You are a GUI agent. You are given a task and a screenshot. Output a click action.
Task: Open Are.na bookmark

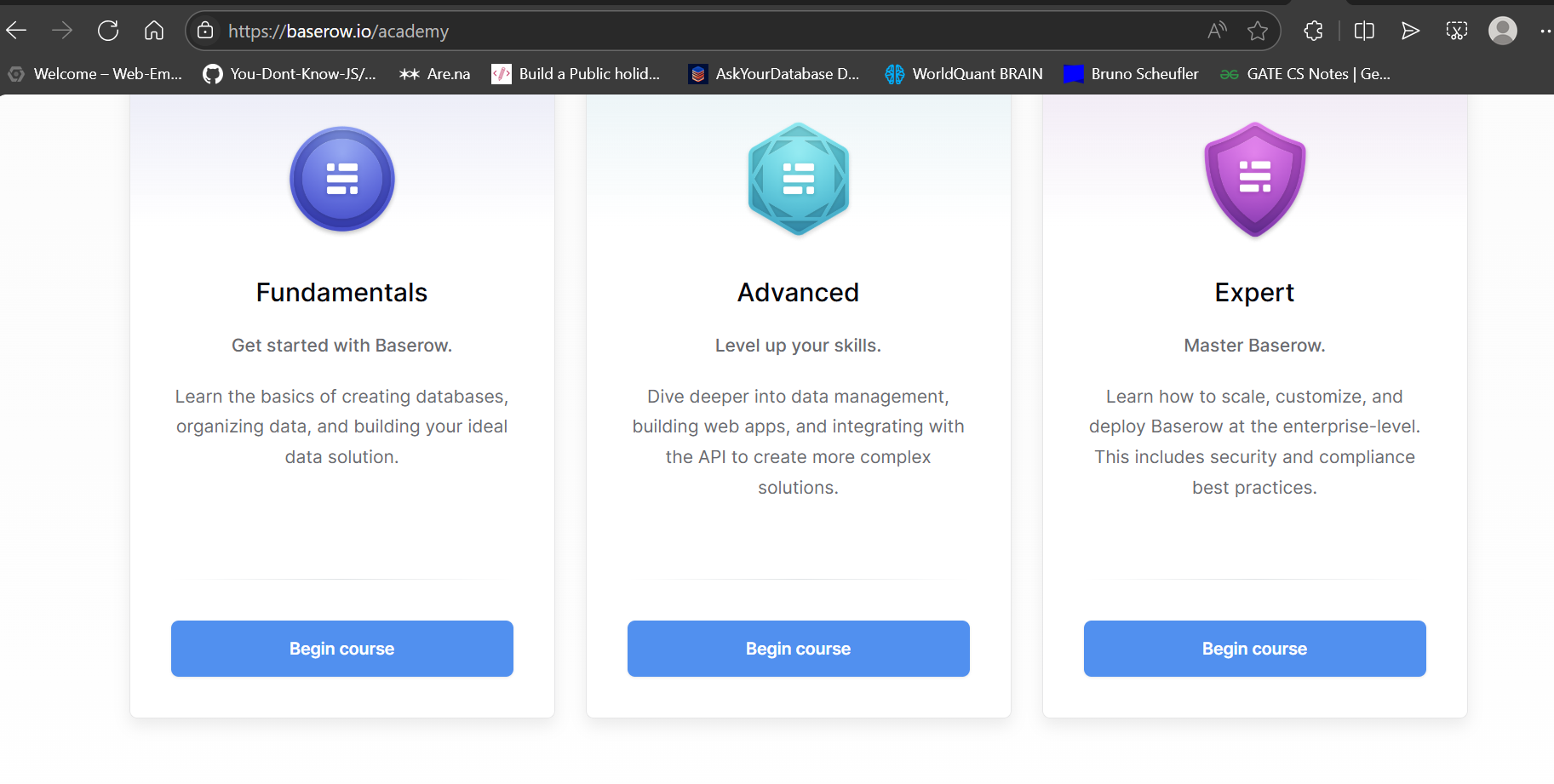pos(434,74)
